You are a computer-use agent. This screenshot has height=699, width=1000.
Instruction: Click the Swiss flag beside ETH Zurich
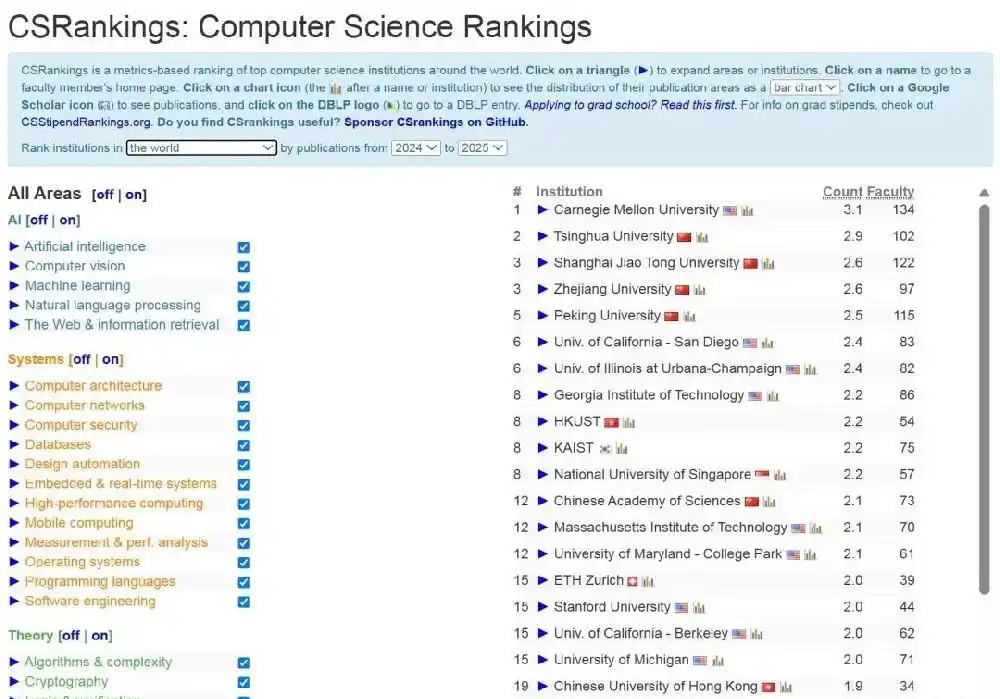pos(633,582)
